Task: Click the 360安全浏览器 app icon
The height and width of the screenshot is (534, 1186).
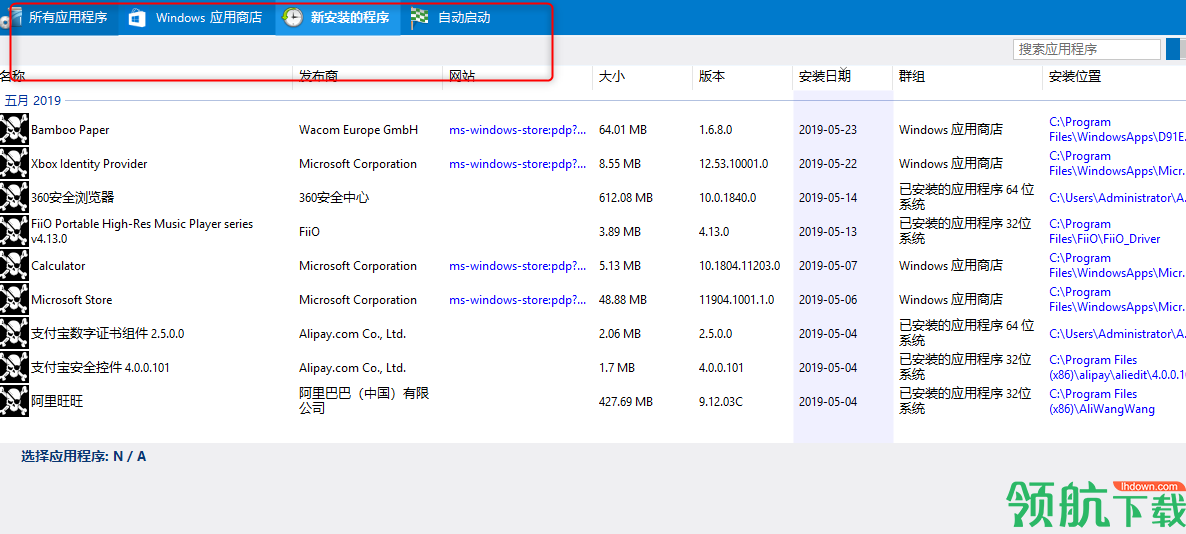Action: point(14,198)
